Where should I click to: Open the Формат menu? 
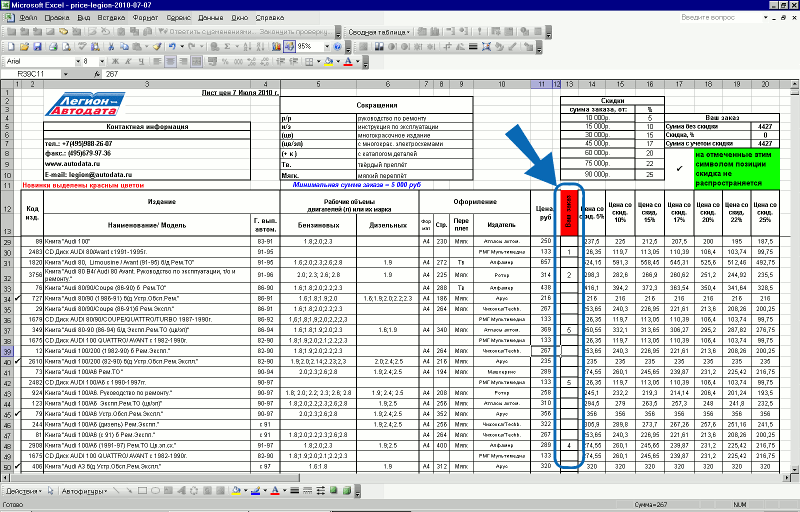pos(145,17)
